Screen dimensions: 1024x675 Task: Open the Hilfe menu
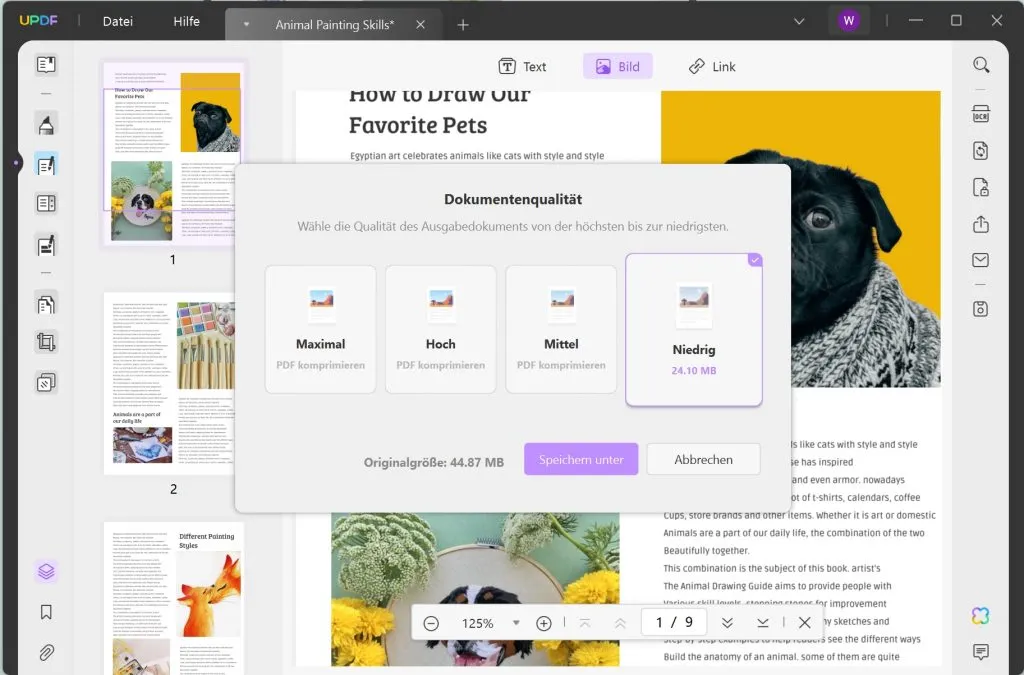[186, 21]
